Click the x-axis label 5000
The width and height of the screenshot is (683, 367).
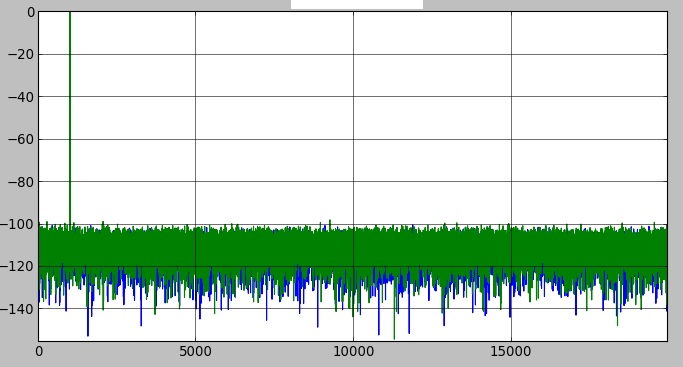point(195,352)
